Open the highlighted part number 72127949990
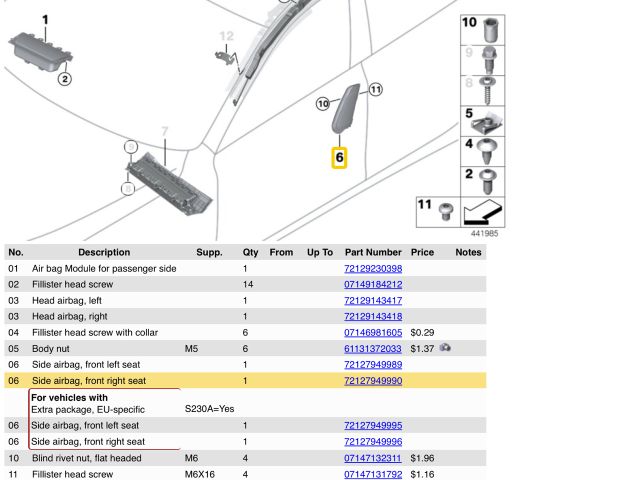640x480 pixels. pyautogui.click(x=372, y=381)
